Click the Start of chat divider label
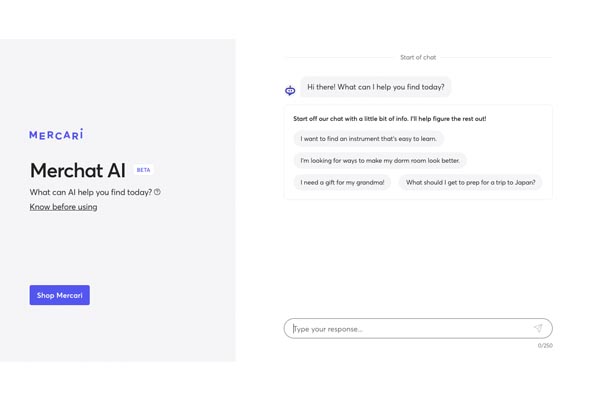Viewport: 600px width, 400px height. pos(418,57)
